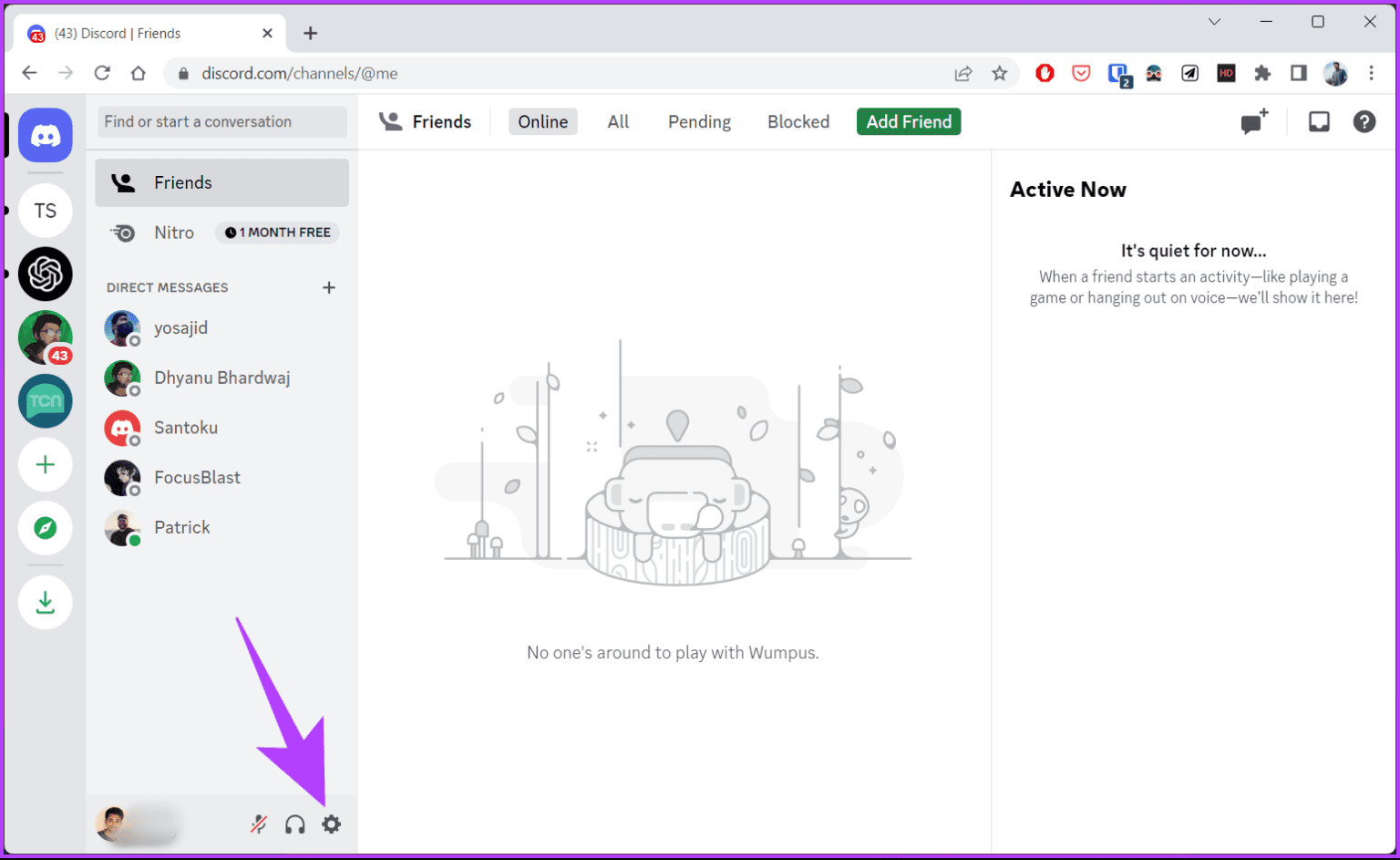Open the Telegram-style extension icon
Screen dimensions: 1400x860
[x=1189, y=73]
